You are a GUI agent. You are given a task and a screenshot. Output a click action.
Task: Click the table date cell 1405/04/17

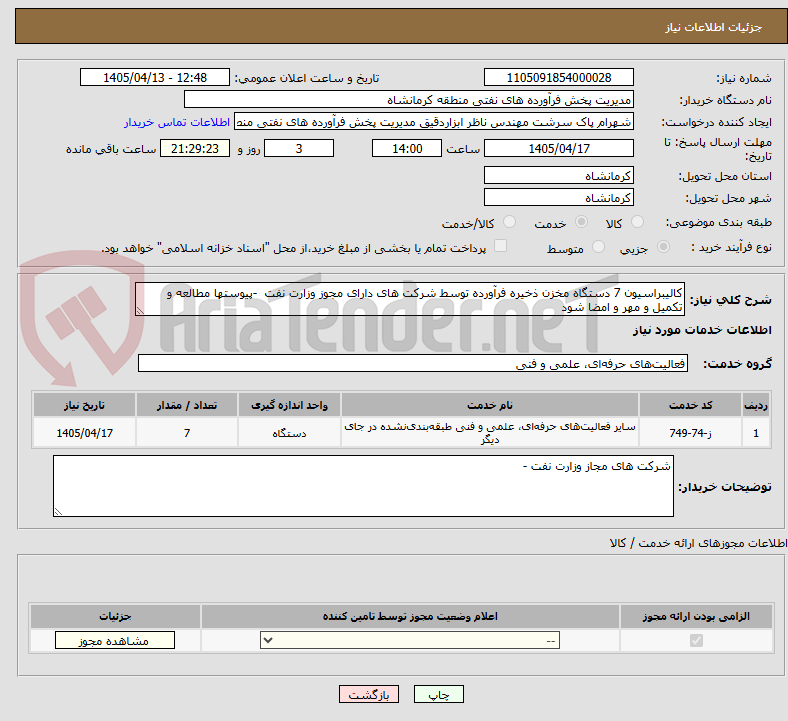[x=84, y=433]
